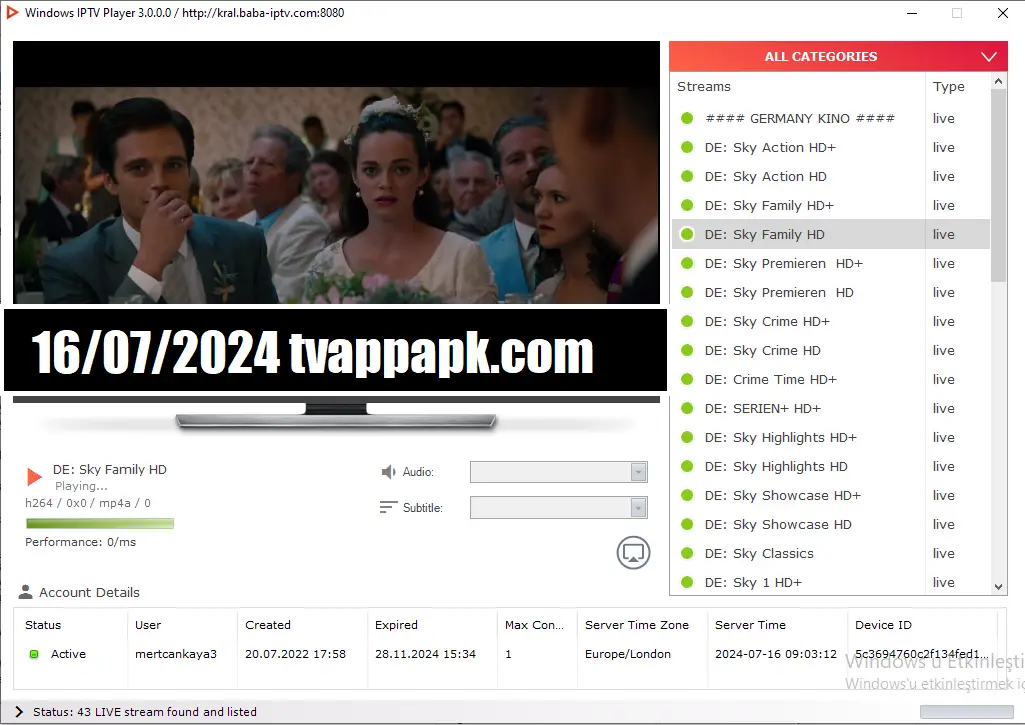Open the ALL CATEGORIES dropdown
Image resolution: width=1025 pixels, height=725 pixels.
pyautogui.click(x=838, y=57)
